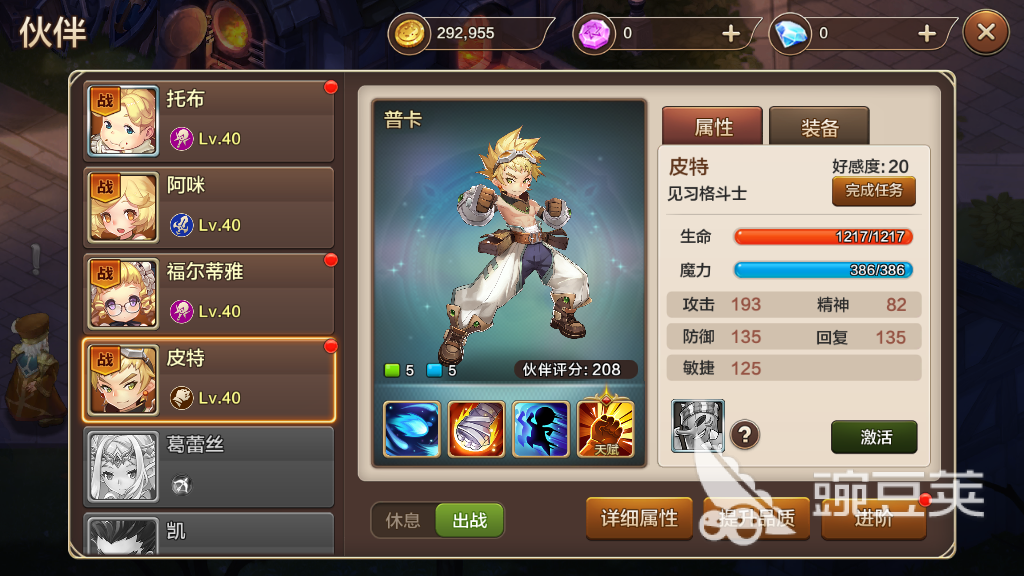Click the 完成任务 button
Viewport: 1024px width, 576px height.
(x=874, y=191)
